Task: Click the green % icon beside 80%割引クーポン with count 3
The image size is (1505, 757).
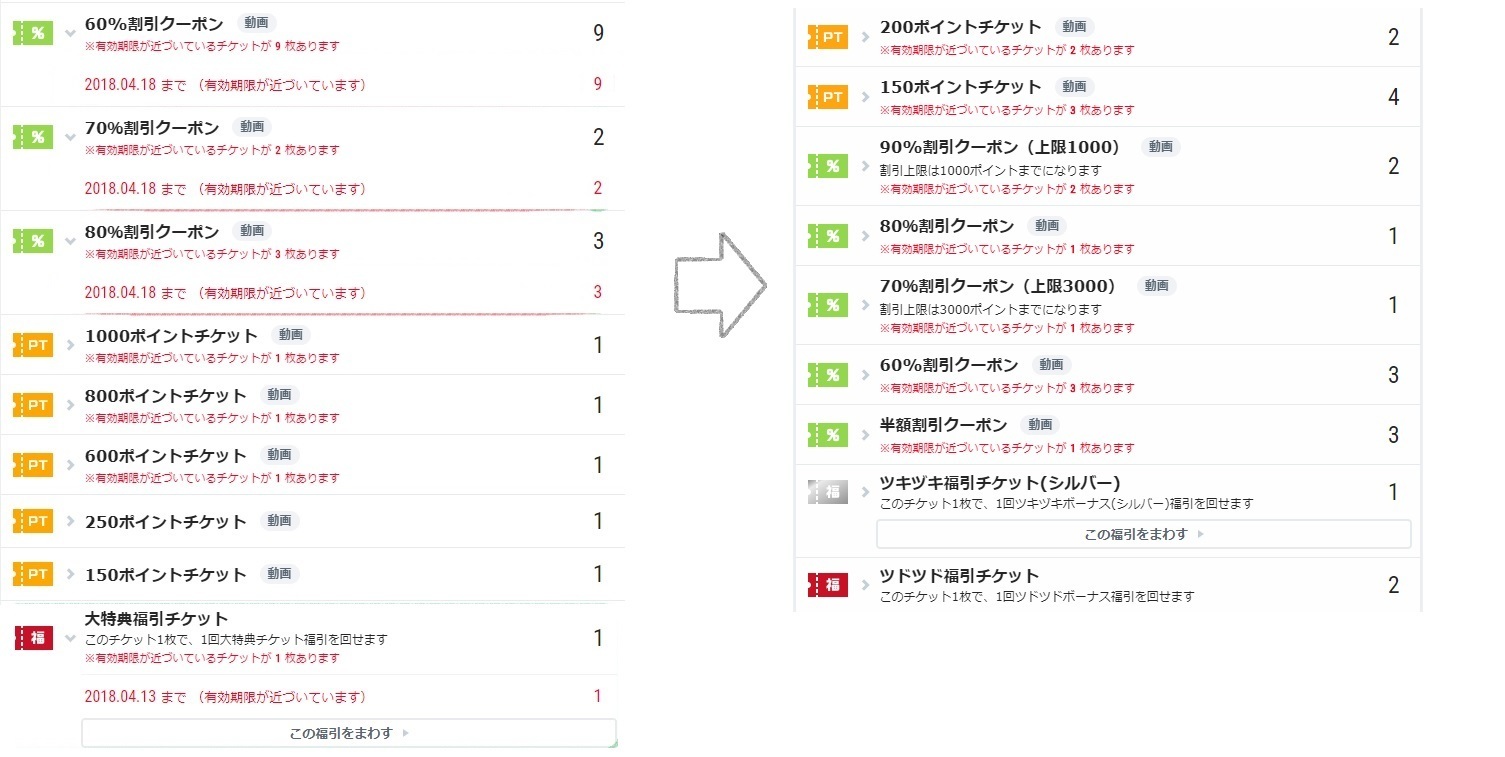Action: coord(32,241)
